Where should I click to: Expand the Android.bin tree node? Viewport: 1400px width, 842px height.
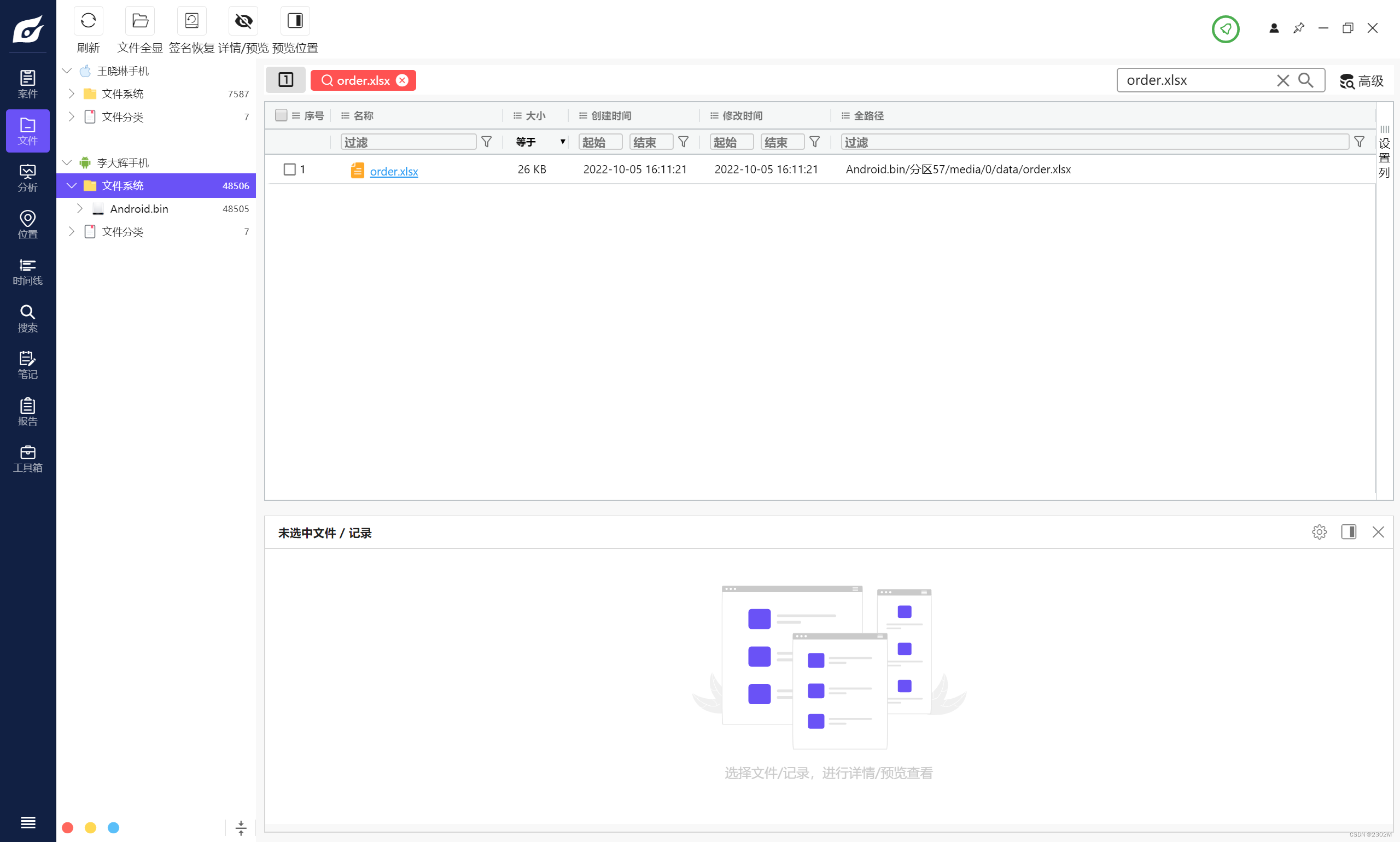click(x=80, y=209)
